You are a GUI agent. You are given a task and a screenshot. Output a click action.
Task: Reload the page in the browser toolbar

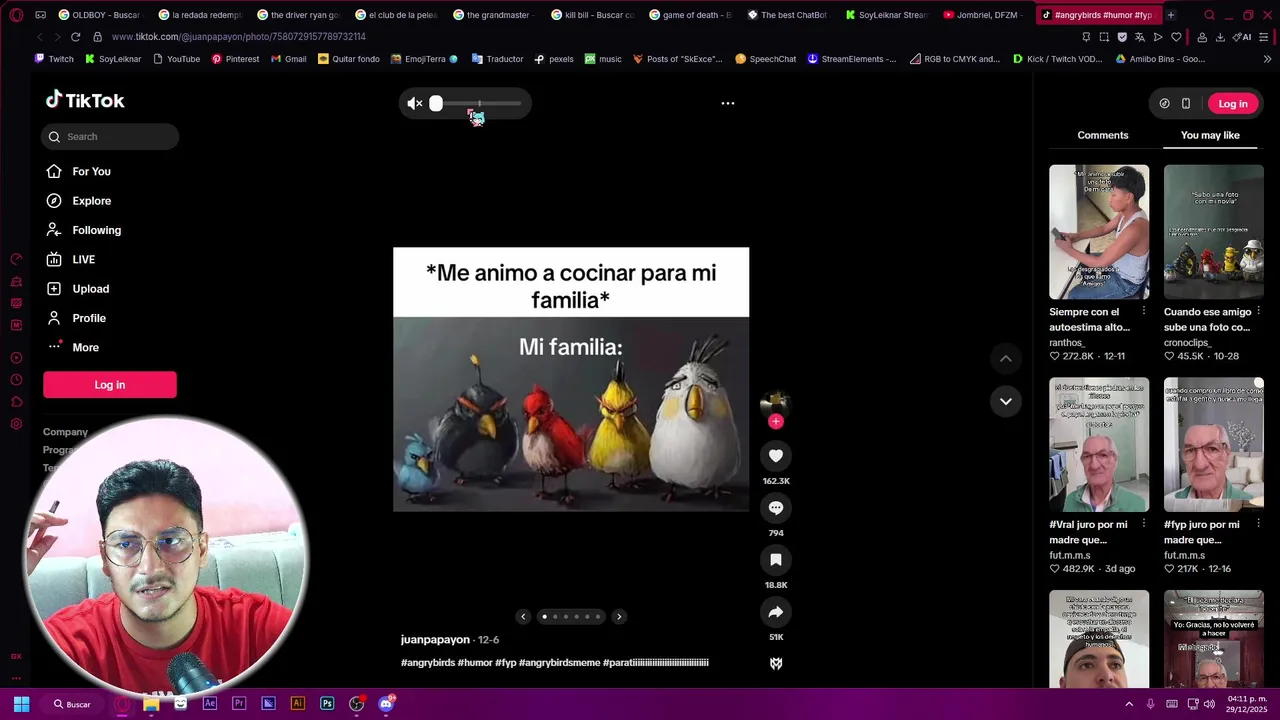click(x=75, y=37)
